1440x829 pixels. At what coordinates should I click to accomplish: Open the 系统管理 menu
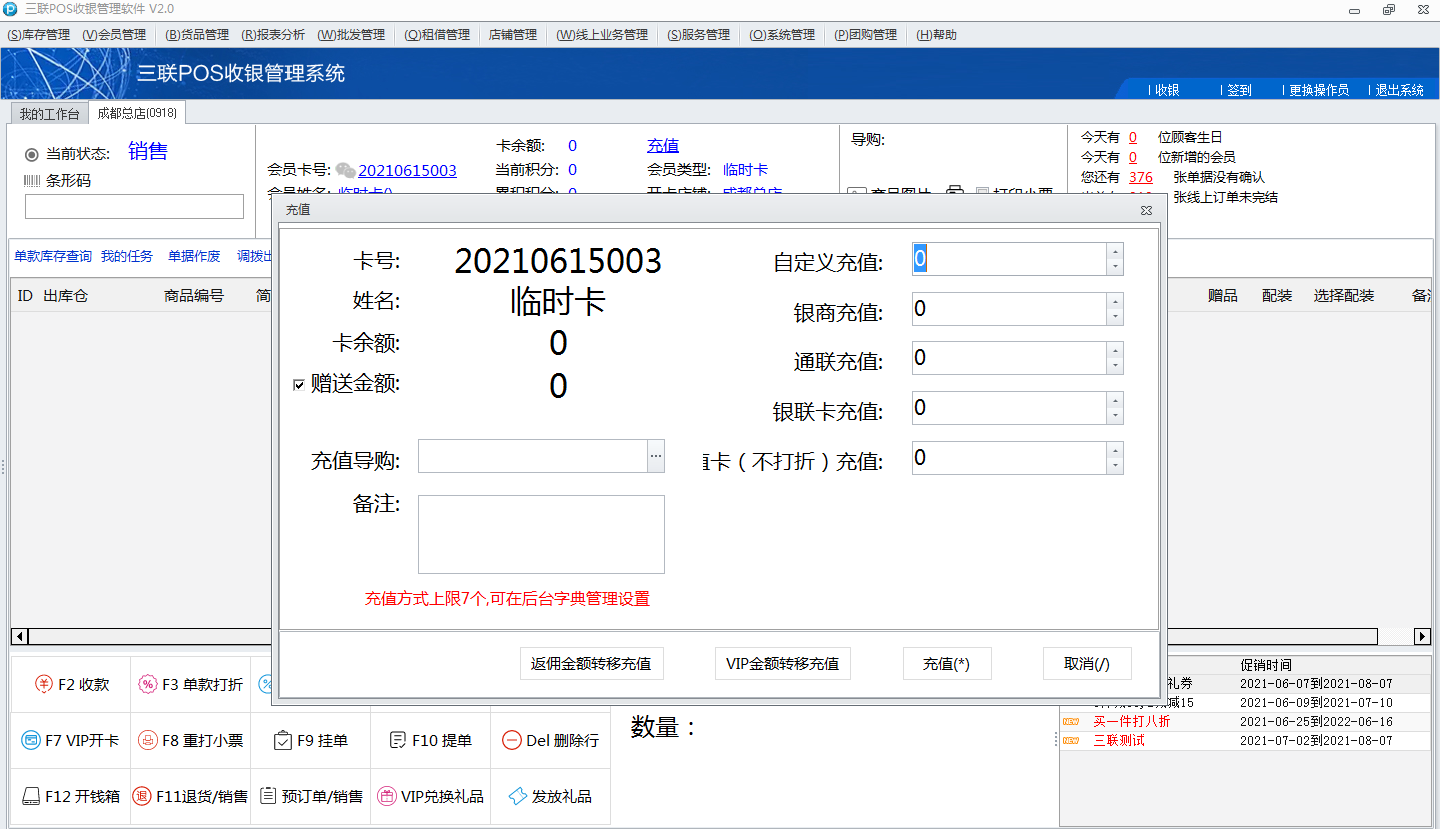[782, 35]
